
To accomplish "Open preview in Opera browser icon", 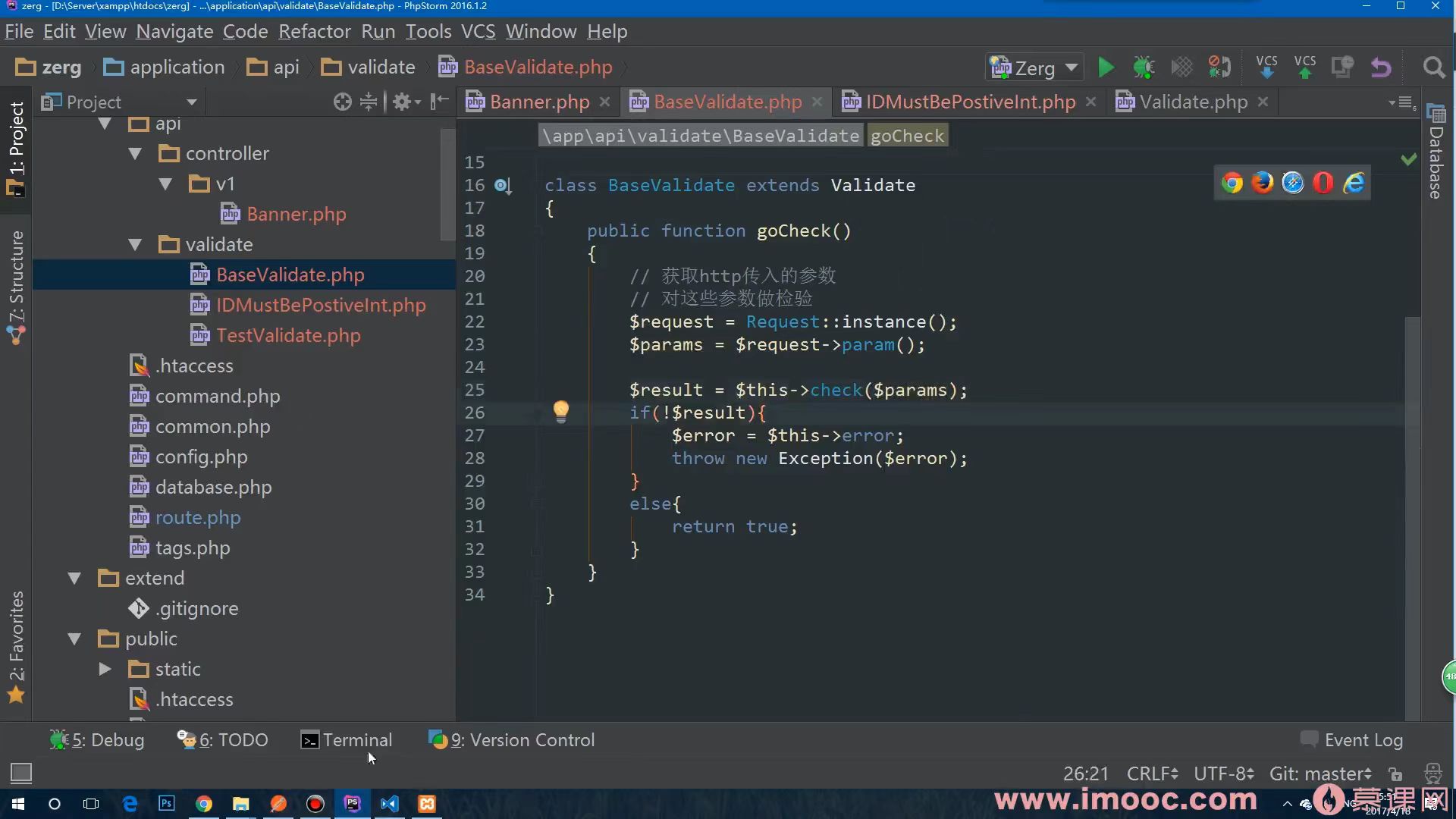I will pyautogui.click(x=1323, y=183).
